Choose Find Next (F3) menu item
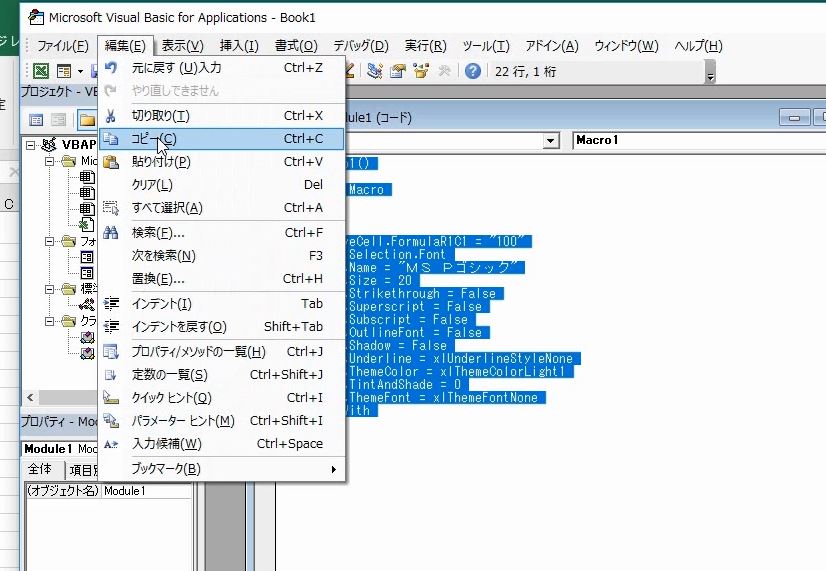 (222, 256)
